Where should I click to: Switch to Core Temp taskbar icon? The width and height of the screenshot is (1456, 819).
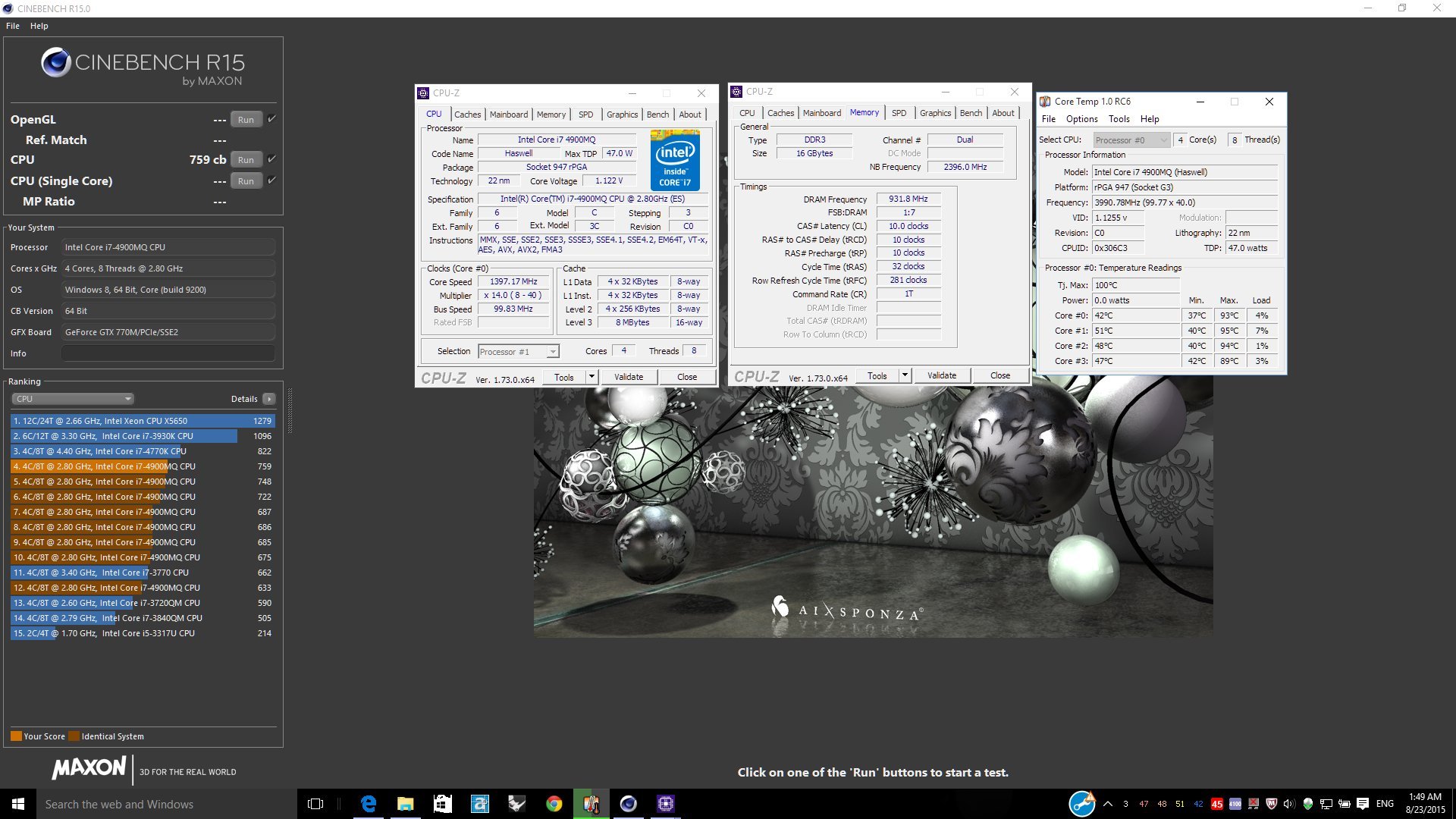click(x=591, y=804)
